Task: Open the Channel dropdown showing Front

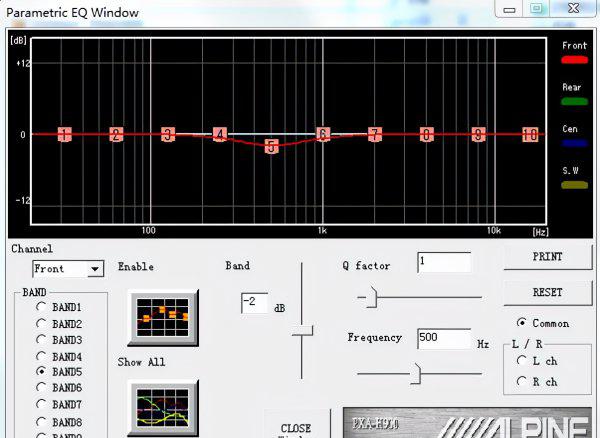Action: [x=68, y=269]
